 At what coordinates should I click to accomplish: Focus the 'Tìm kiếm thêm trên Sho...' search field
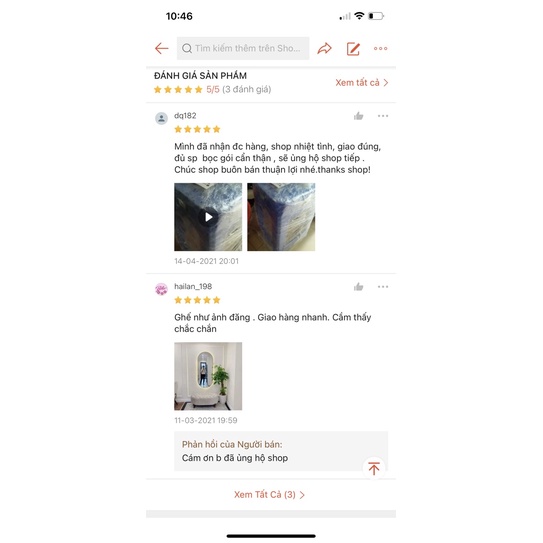[243, 48]
